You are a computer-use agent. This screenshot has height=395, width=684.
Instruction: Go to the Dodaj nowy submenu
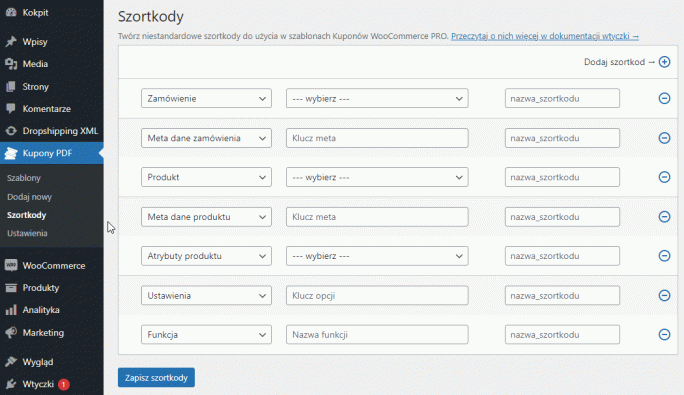[x=29, y=197]
